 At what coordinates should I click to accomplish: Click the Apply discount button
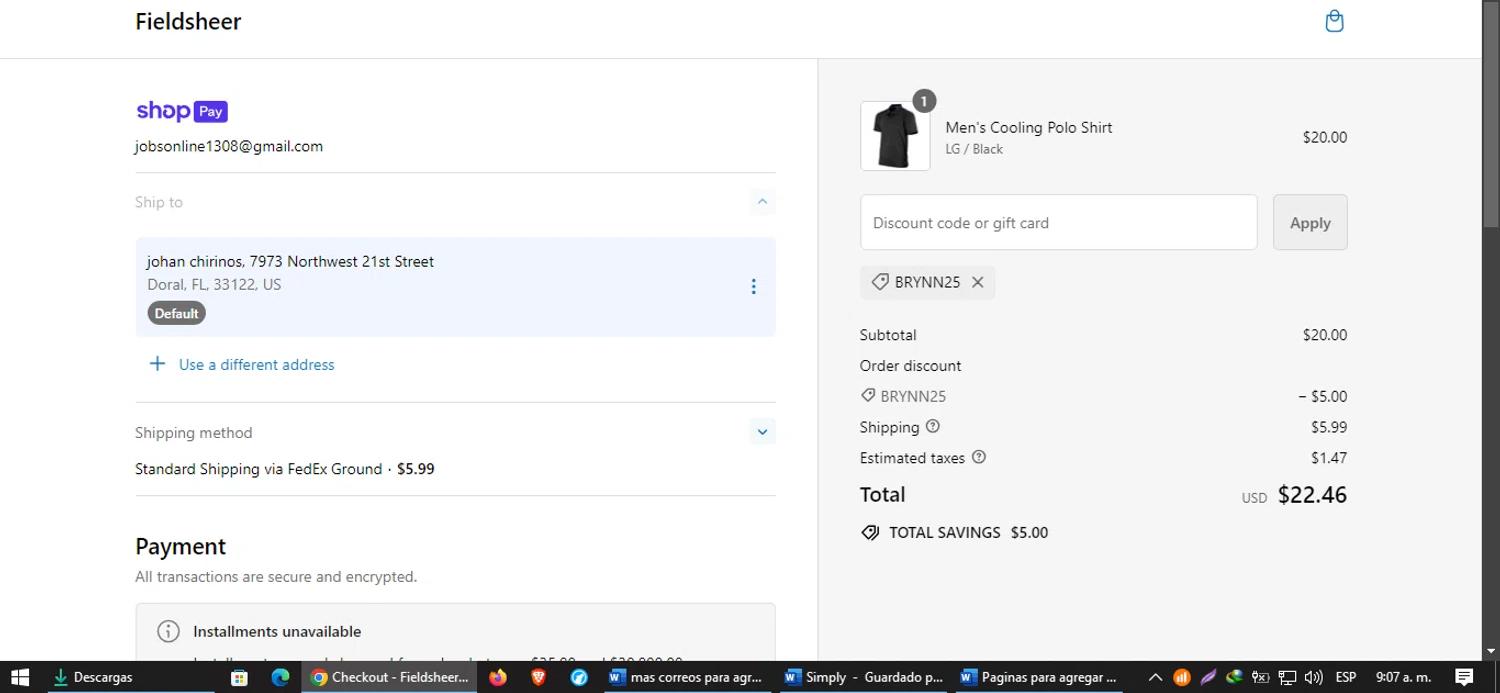click(x=1310, y=222)
